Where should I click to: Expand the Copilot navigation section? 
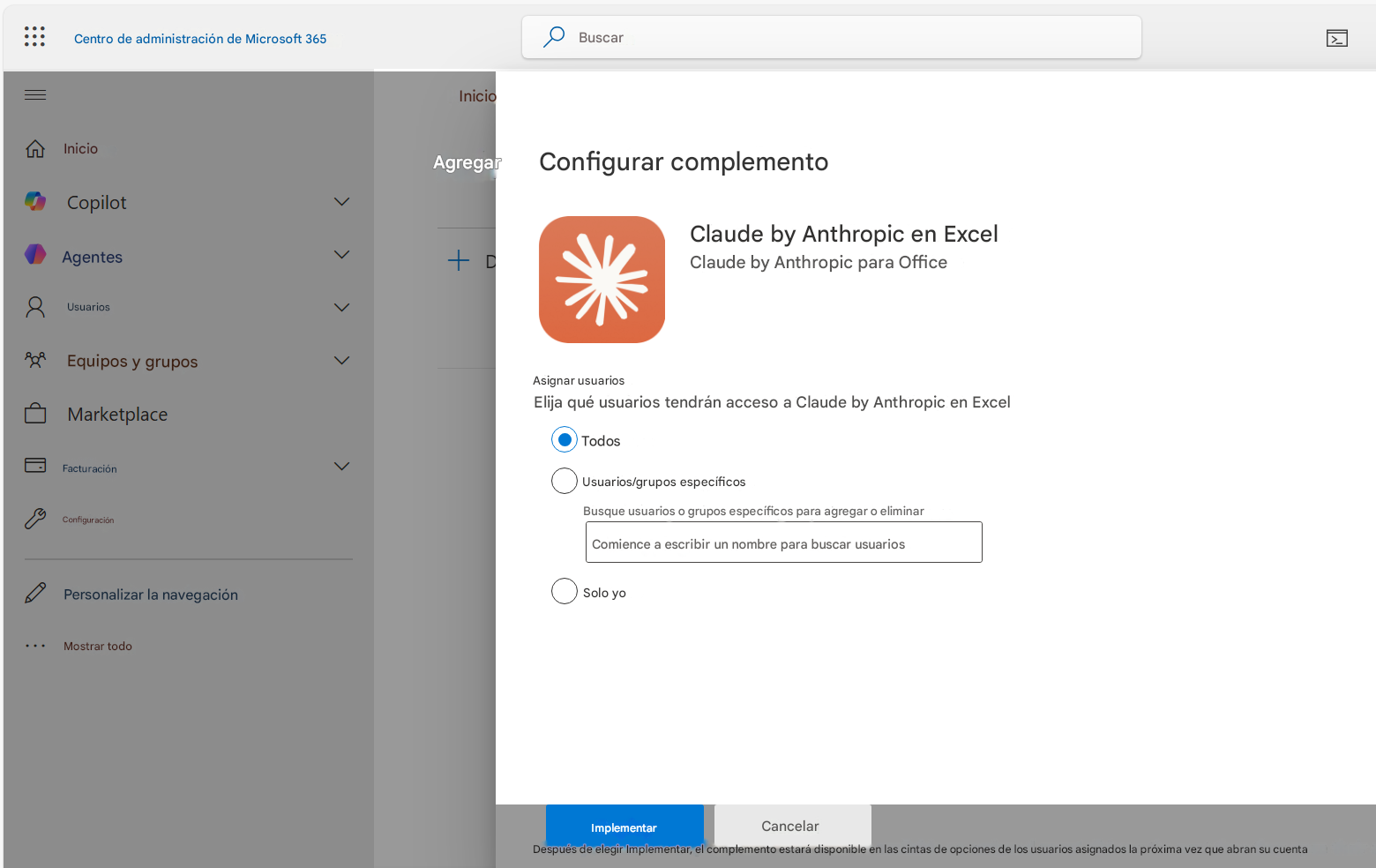pos(342,202)
